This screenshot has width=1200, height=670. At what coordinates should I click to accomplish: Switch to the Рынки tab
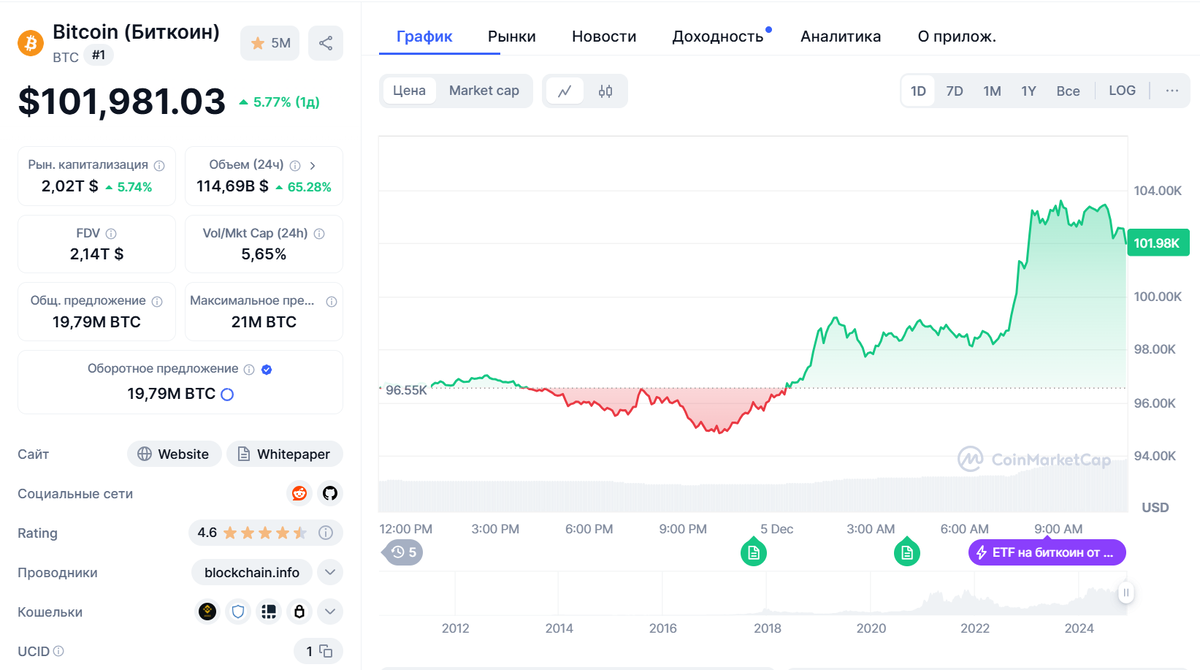[511, 36]
